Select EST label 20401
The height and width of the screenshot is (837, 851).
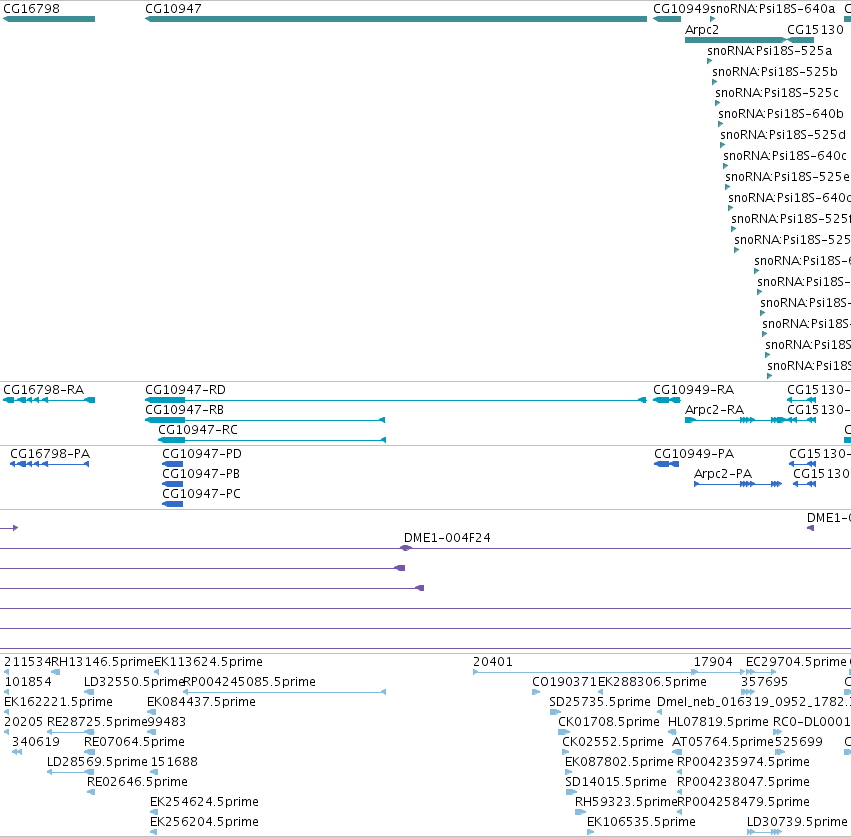coord(493,662)
